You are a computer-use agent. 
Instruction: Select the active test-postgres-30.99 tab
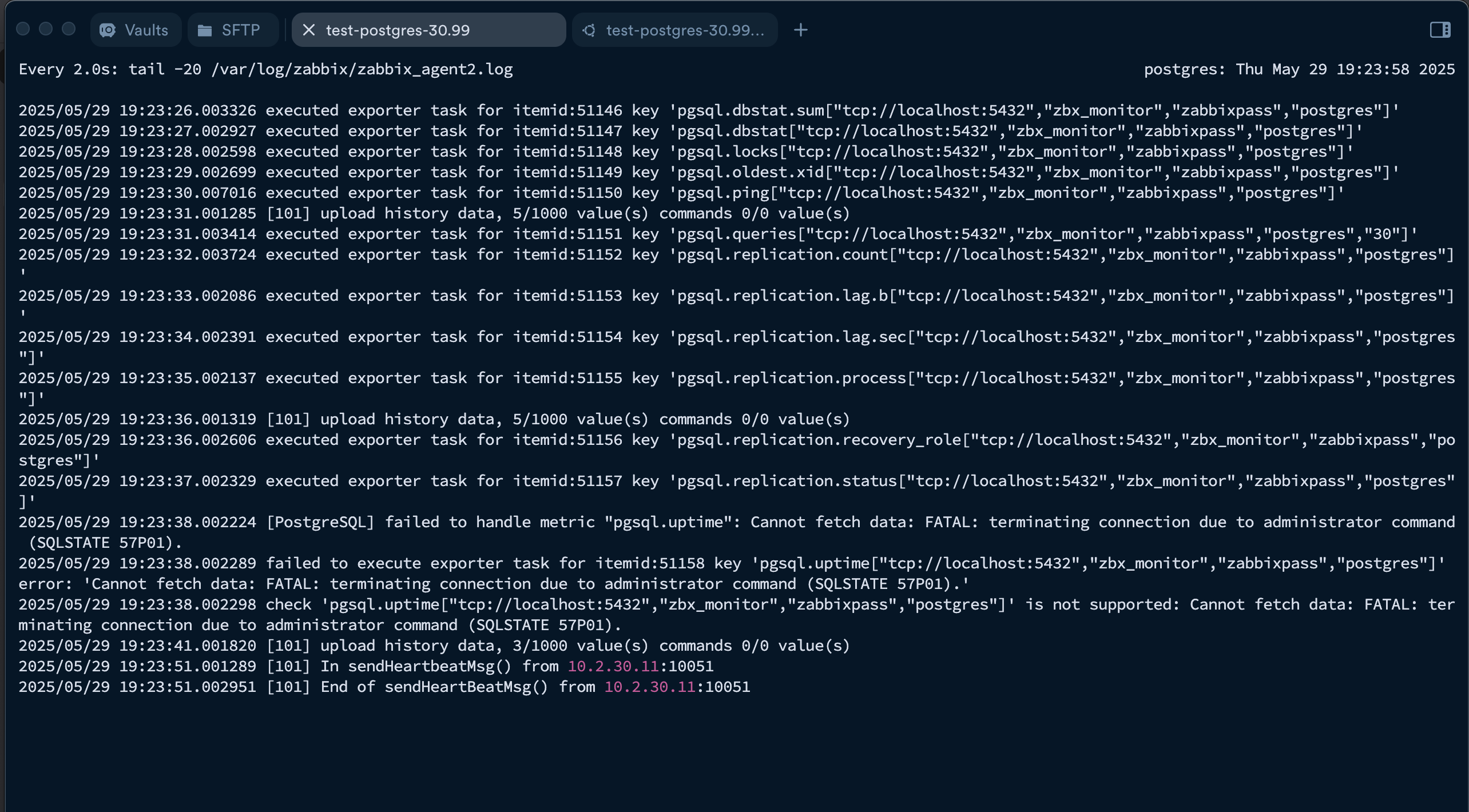pyautogui.click(x=428, y=30)
